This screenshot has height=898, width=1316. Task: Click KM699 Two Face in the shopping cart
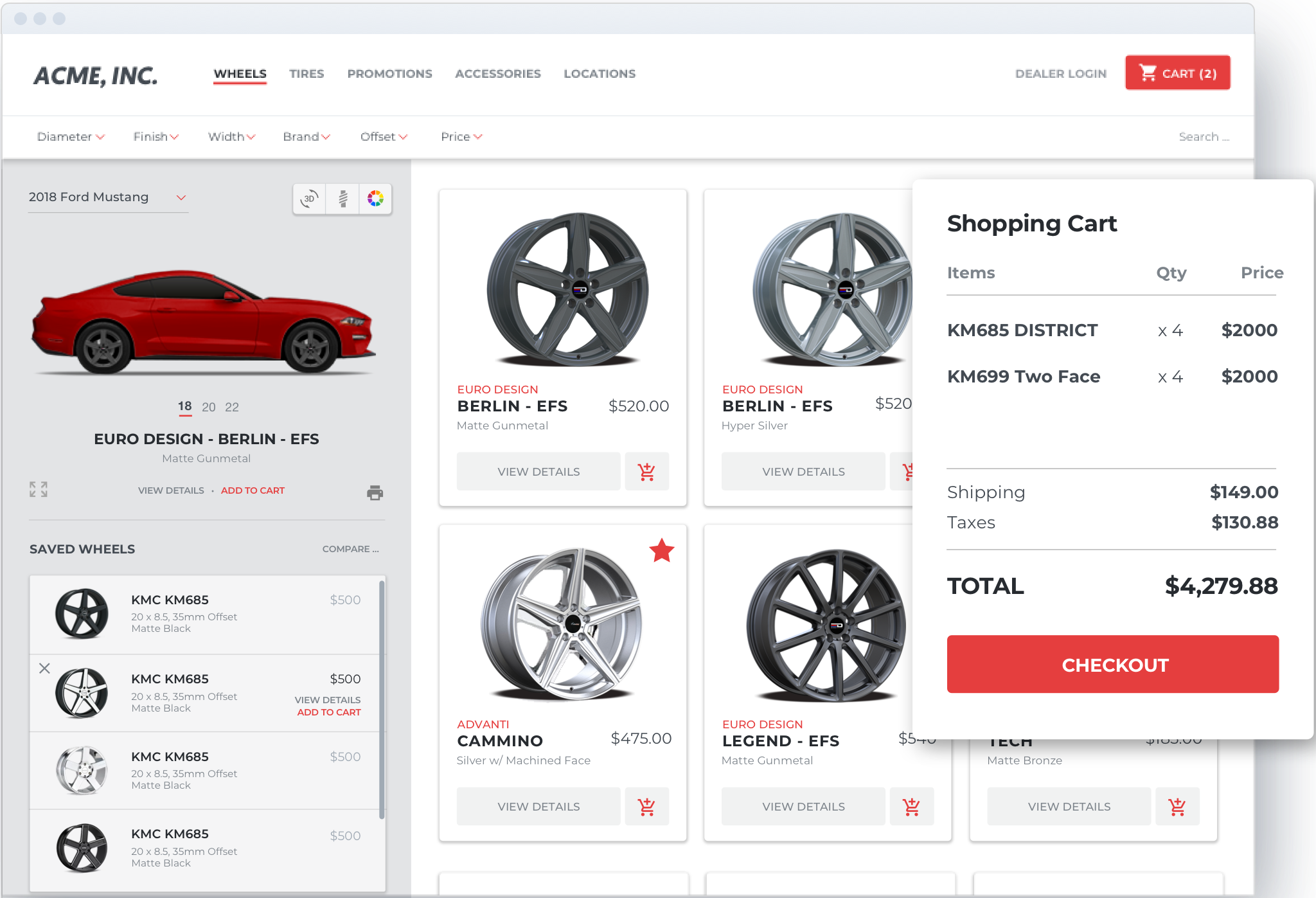[x=1024, y=377]
